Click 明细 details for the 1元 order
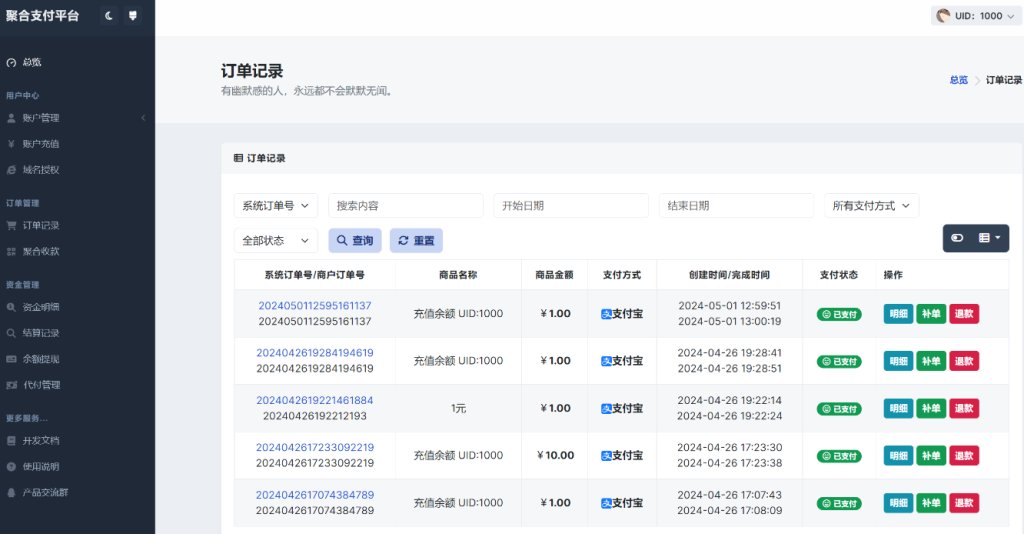Image resolution: width=1024 pixels, height=534 pixels. point(898,408)
